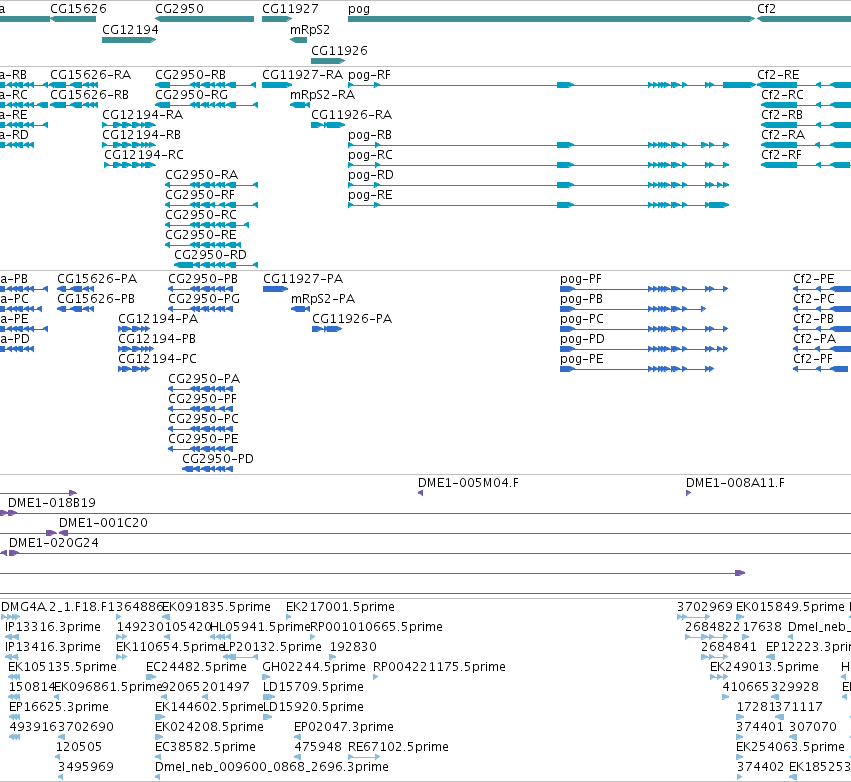Select protein CG11927-PA

[276, 289]
